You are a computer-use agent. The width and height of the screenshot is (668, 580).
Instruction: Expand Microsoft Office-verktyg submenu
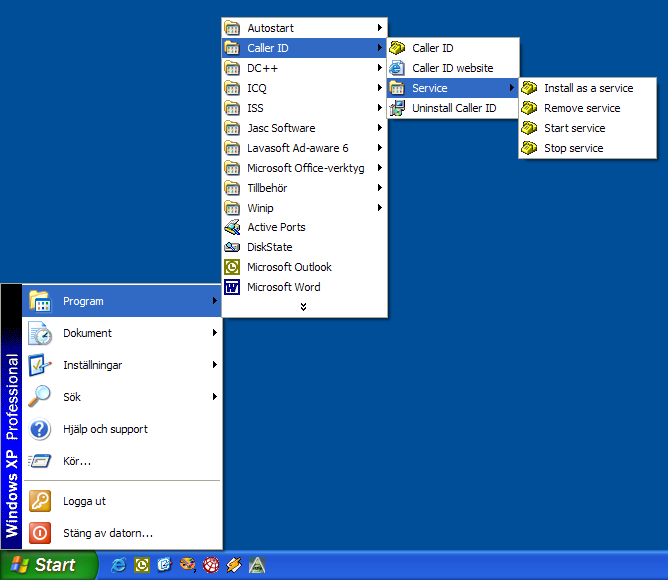point(304,168)
